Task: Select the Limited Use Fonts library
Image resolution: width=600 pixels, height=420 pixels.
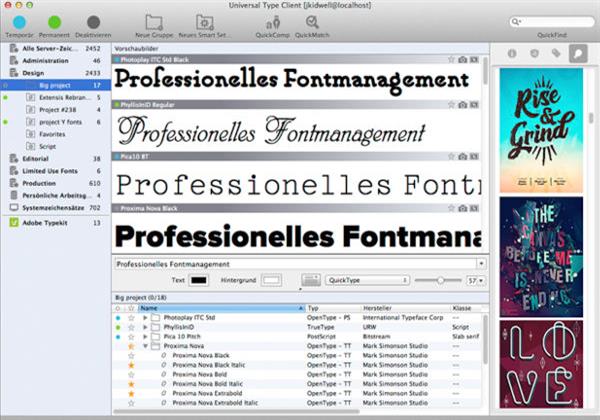Action: pos(55,171)
